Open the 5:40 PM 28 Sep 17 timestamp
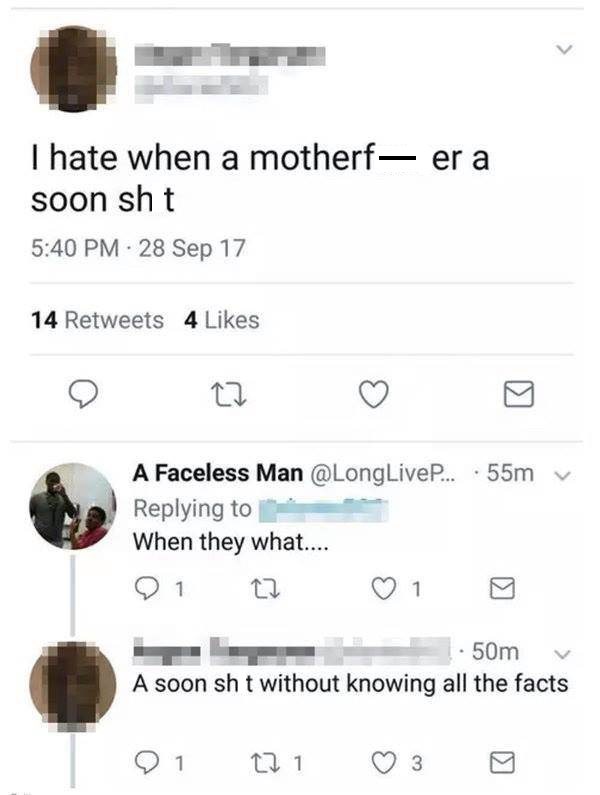 [x=138, y=248]
